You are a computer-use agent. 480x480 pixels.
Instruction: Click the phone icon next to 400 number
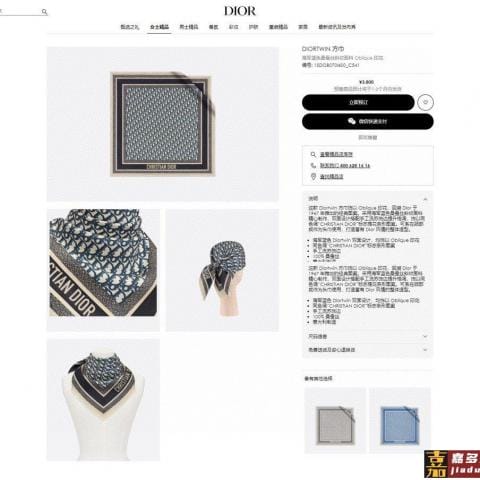(x=313, y=166)
